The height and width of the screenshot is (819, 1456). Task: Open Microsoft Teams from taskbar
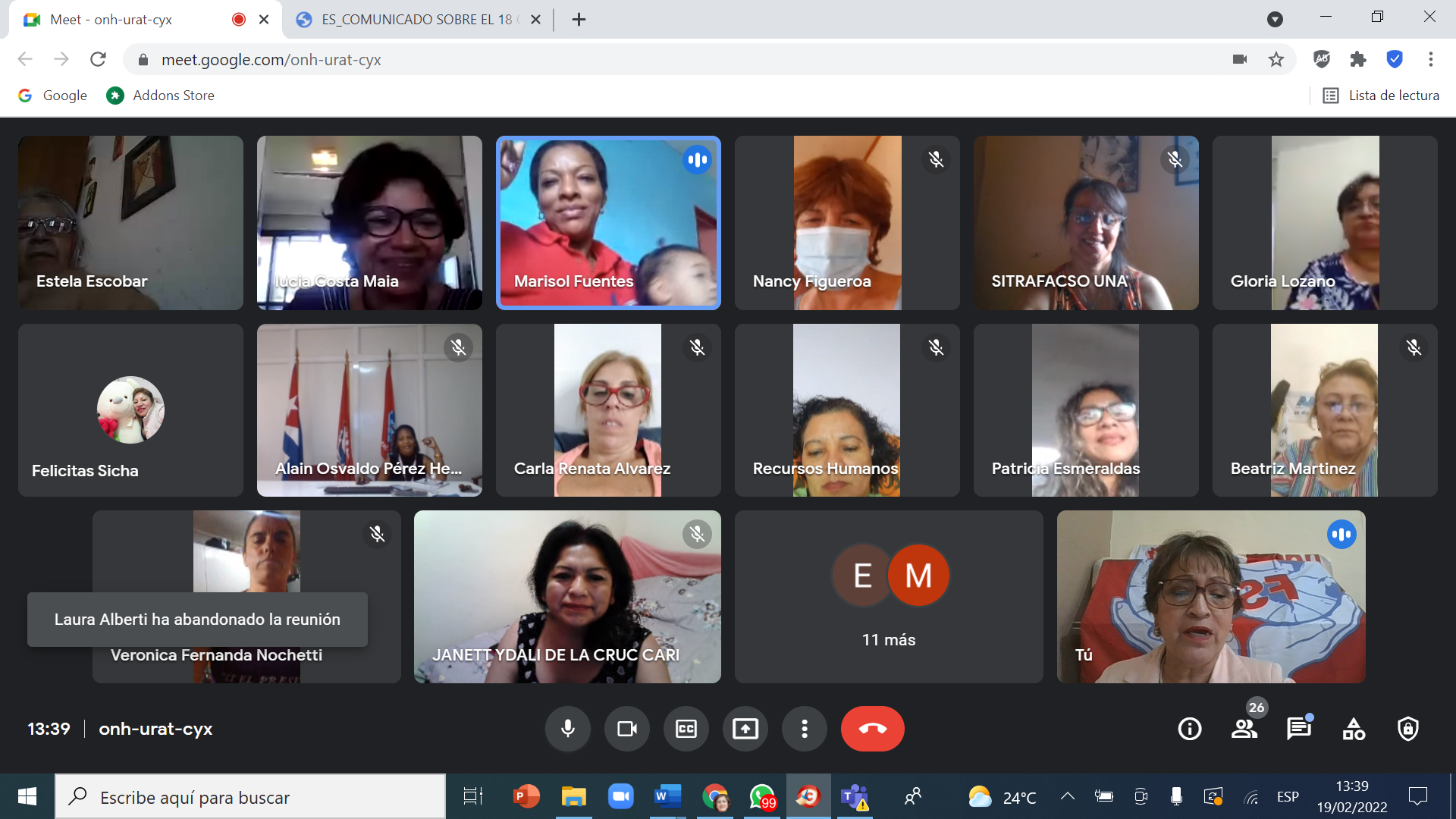coord(855,796)
